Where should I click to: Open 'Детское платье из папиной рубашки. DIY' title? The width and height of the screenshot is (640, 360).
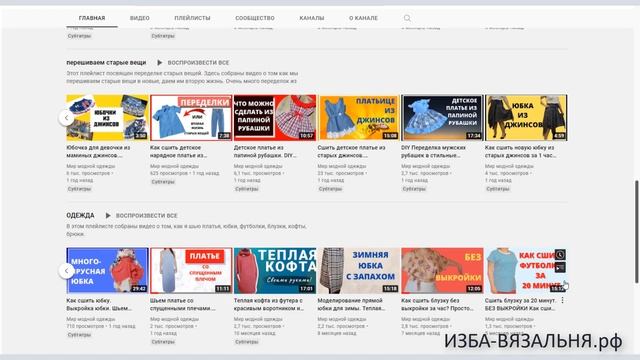point(265,151)
